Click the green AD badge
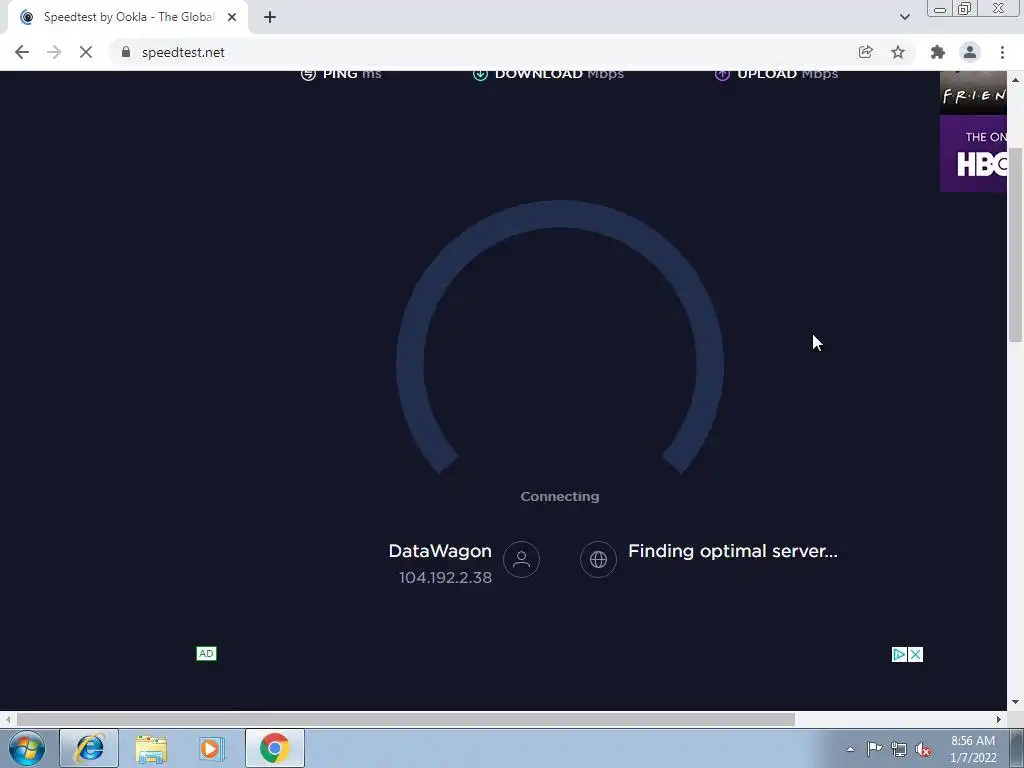This screenshot has width=1024, height=768. tap(206, 654)
